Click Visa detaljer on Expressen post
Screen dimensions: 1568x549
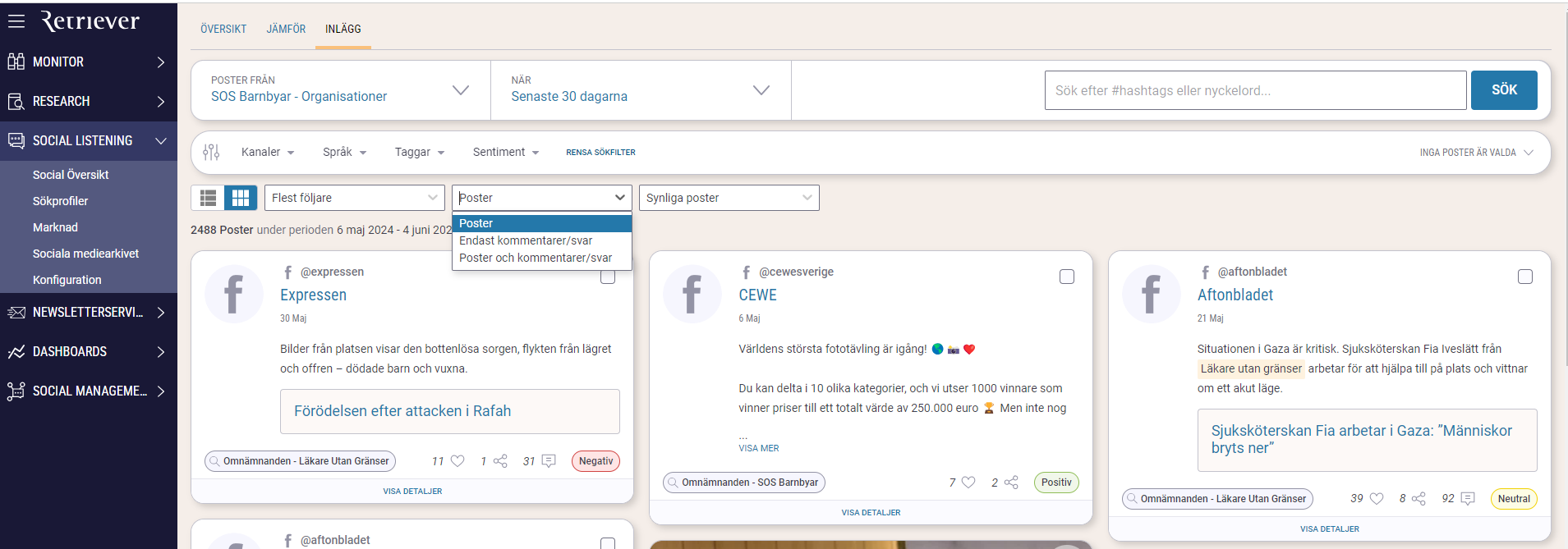point(412,492)
